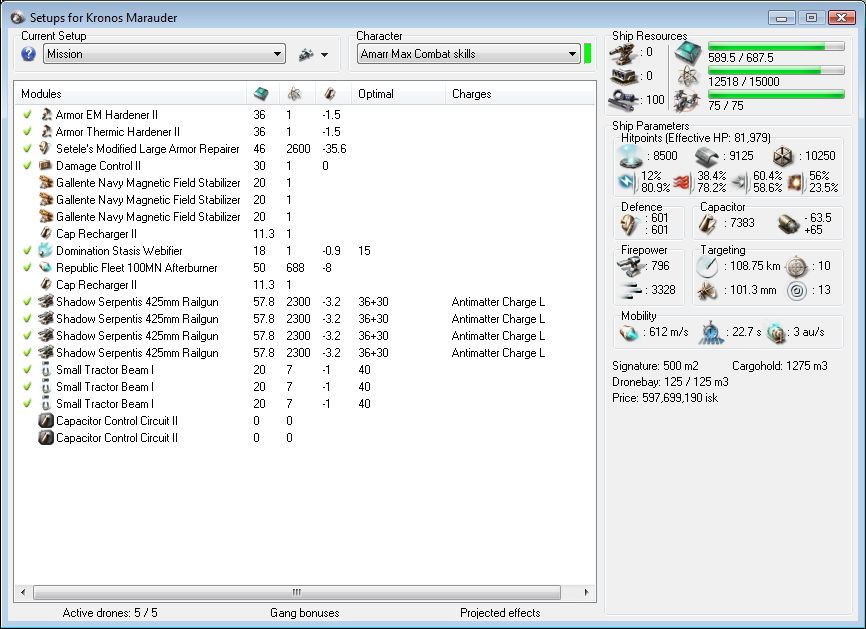Viewport: 866px width, 629px height.
Task: Sort by the Optimal column header
Action: (x=398, y=94)
